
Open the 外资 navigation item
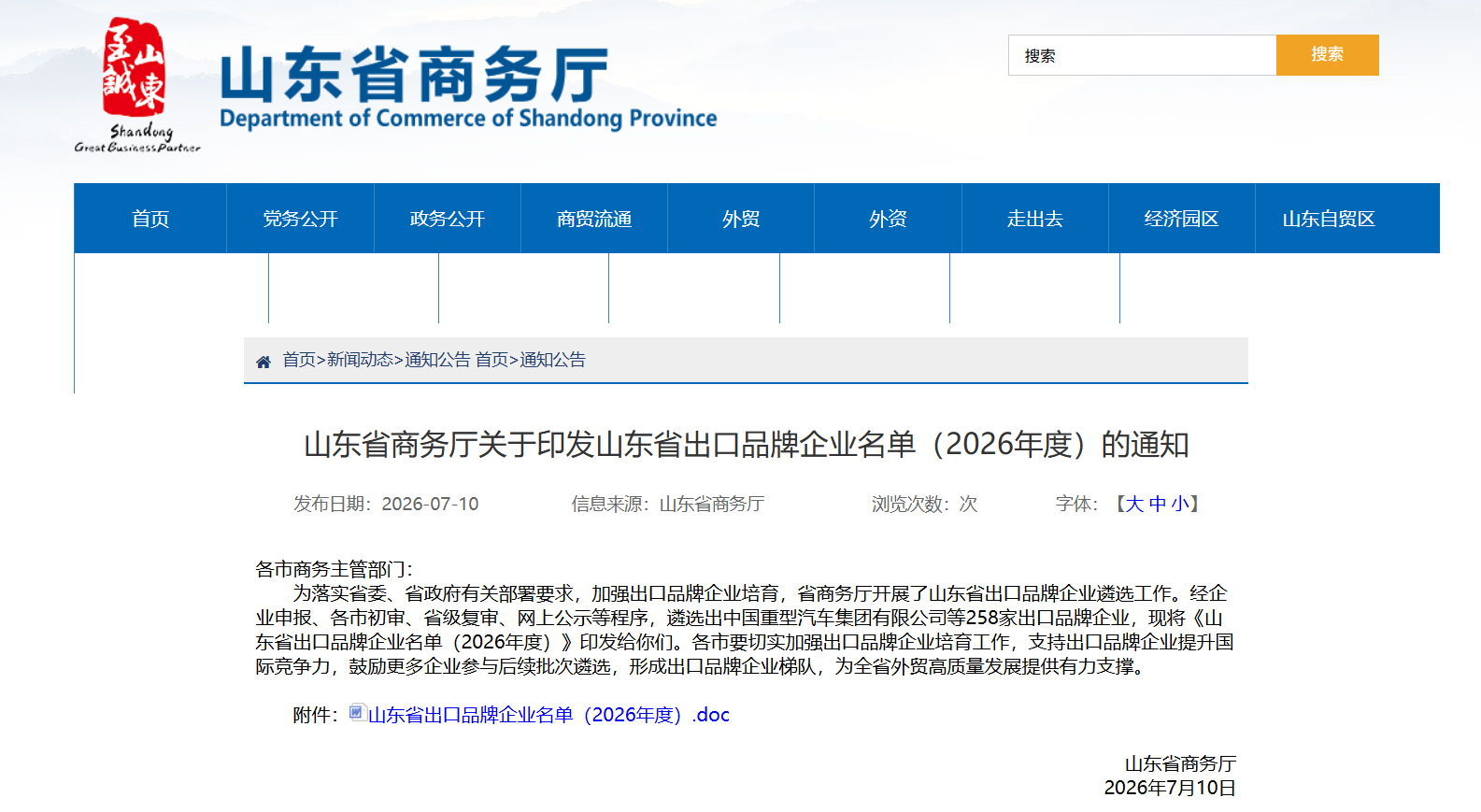click(x=888, y=219)
